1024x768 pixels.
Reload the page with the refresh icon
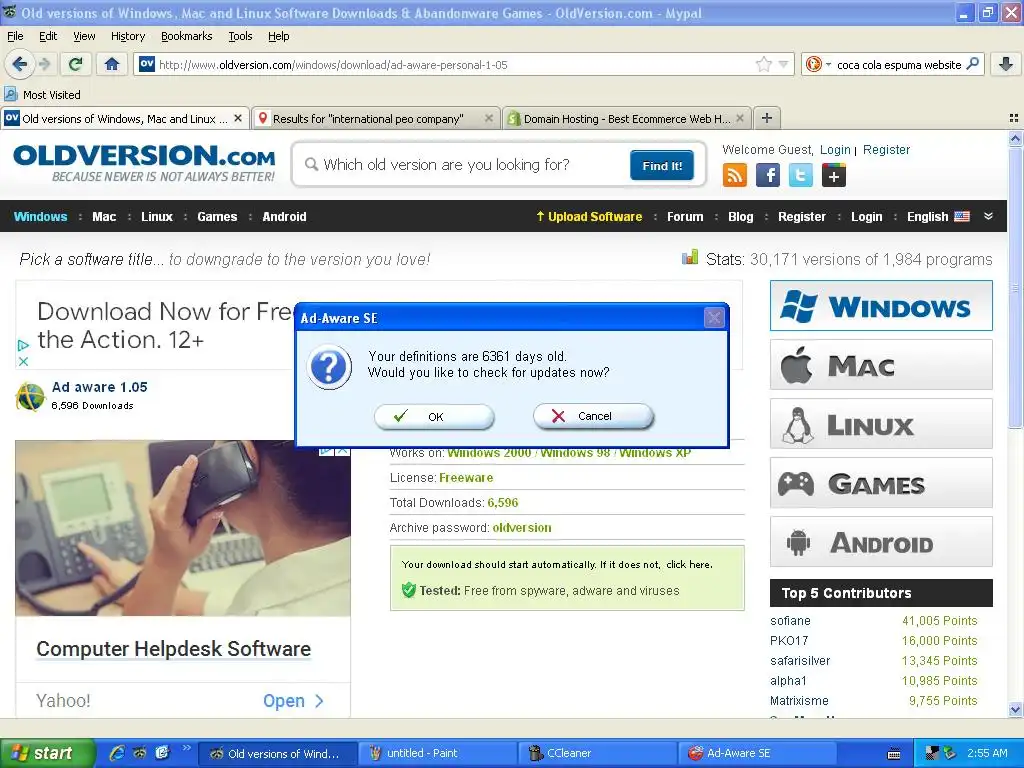coord(76,64)
